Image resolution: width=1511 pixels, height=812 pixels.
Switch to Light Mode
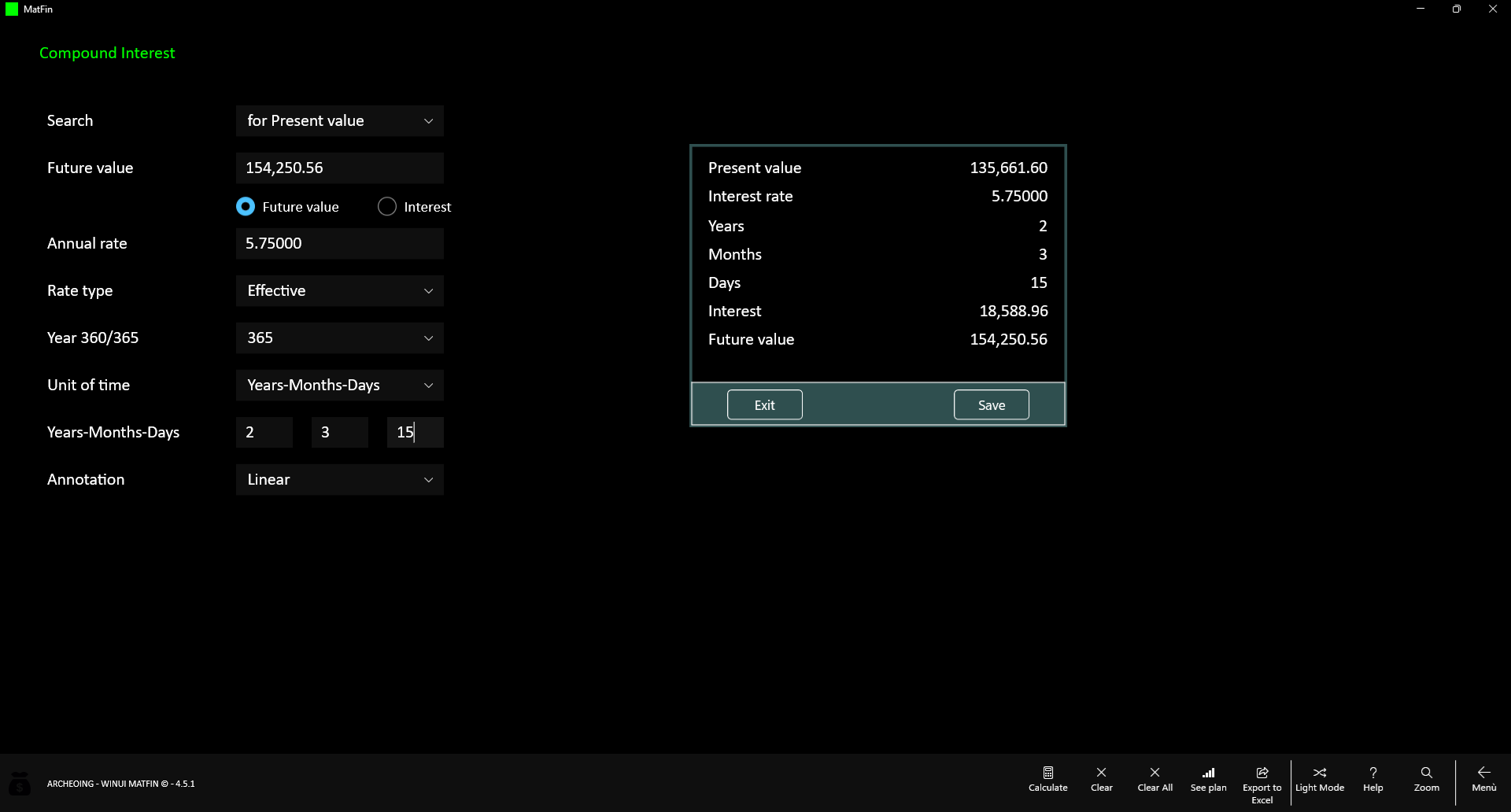[x=1320, y=779]
